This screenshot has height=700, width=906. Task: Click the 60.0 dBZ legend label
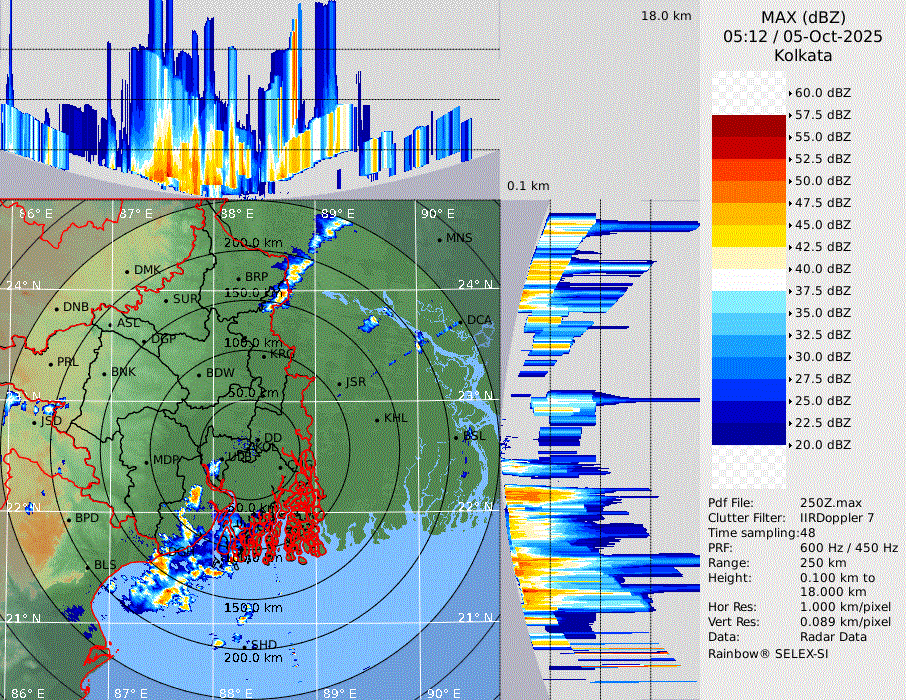click(822, 93)
